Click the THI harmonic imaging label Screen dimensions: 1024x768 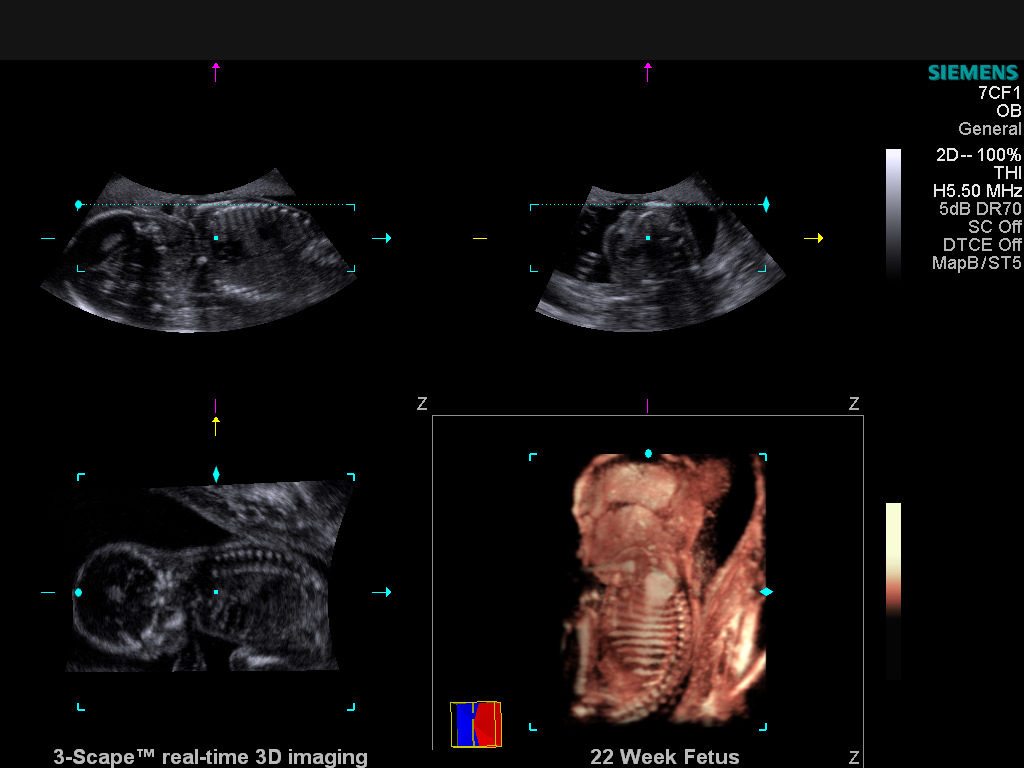point(1008,172)
